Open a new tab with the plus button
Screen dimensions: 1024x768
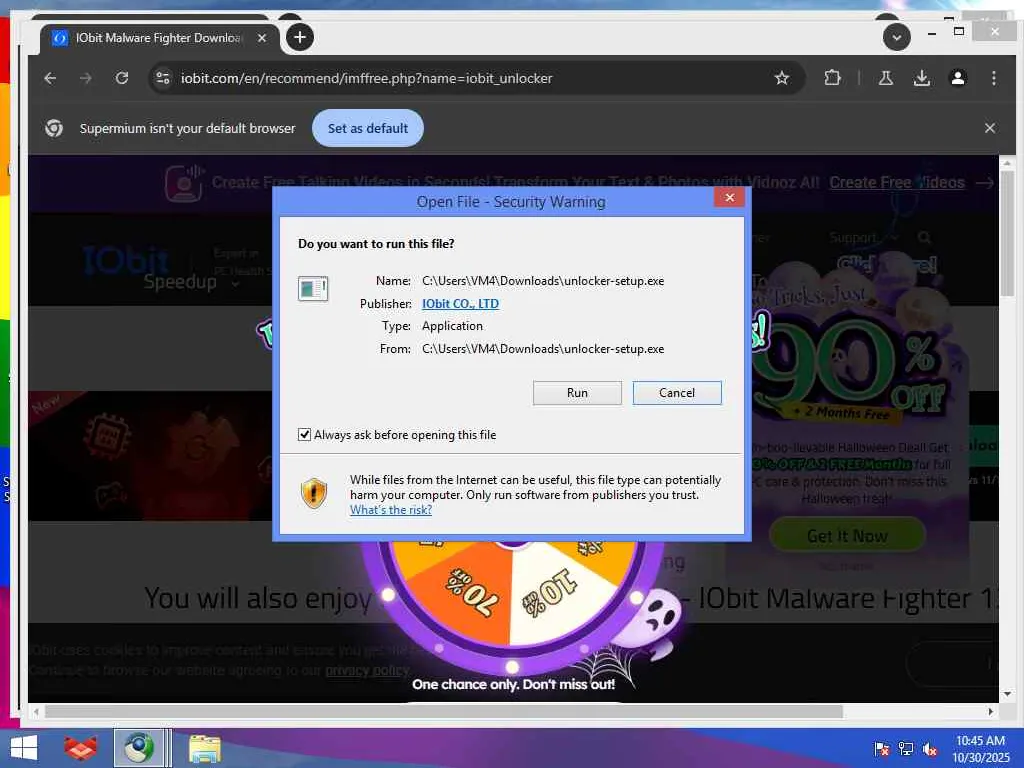(300, 37)
